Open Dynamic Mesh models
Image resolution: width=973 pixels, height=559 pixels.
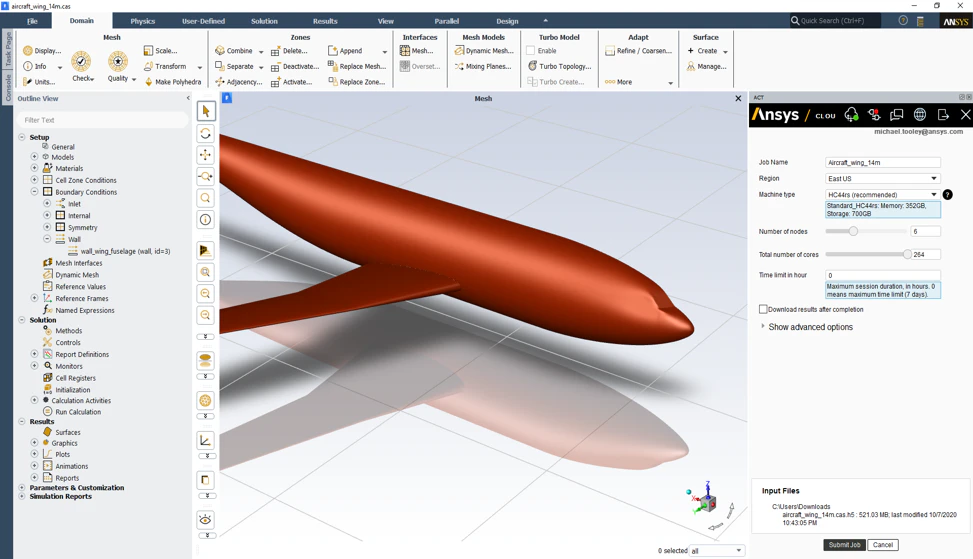pos(484,51)
